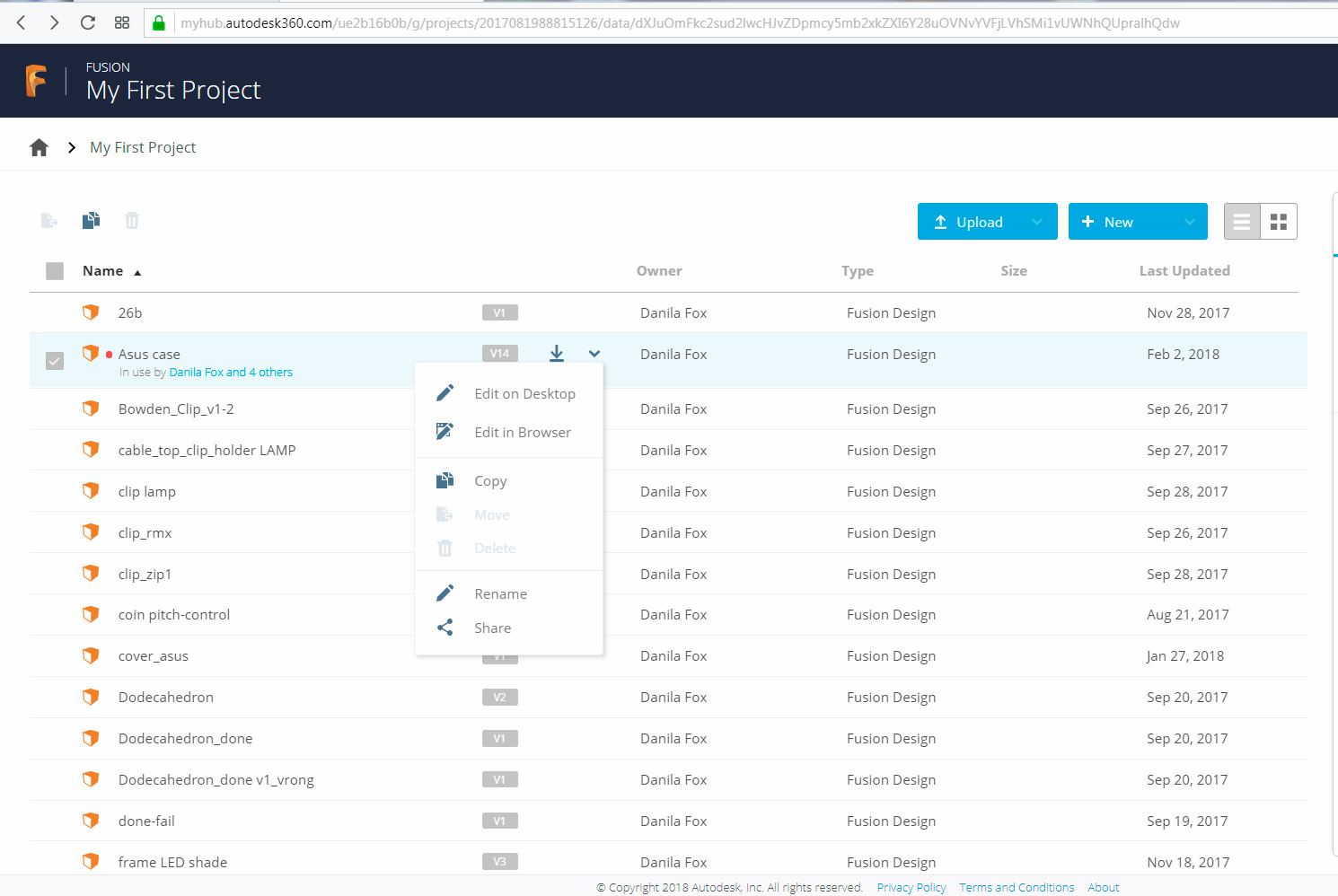The height and width of the screenshot is (896, 1338).
Task: Reload the page with the refresh icon
Action: (88, 22)
